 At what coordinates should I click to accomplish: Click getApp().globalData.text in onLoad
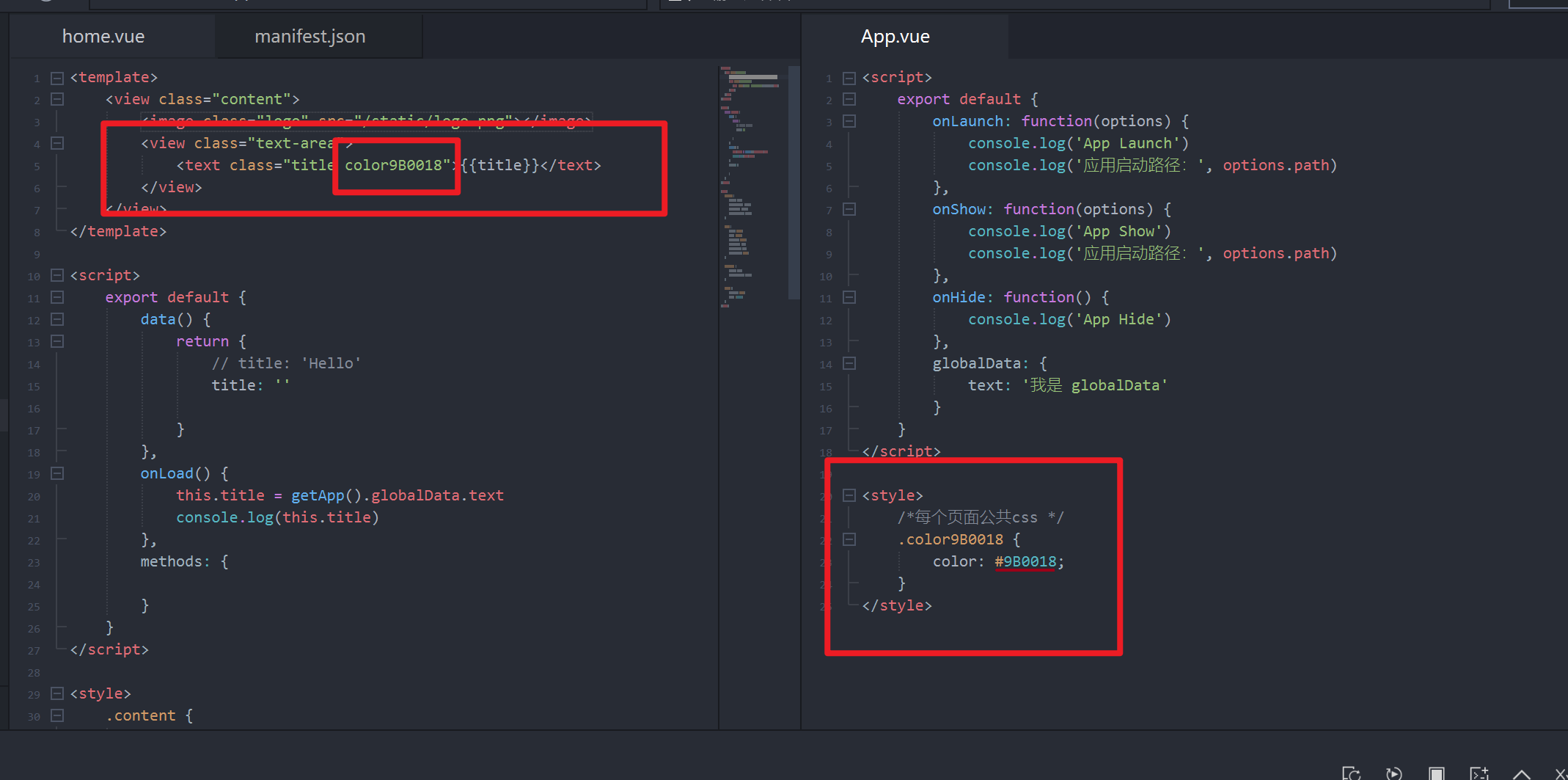398,495
